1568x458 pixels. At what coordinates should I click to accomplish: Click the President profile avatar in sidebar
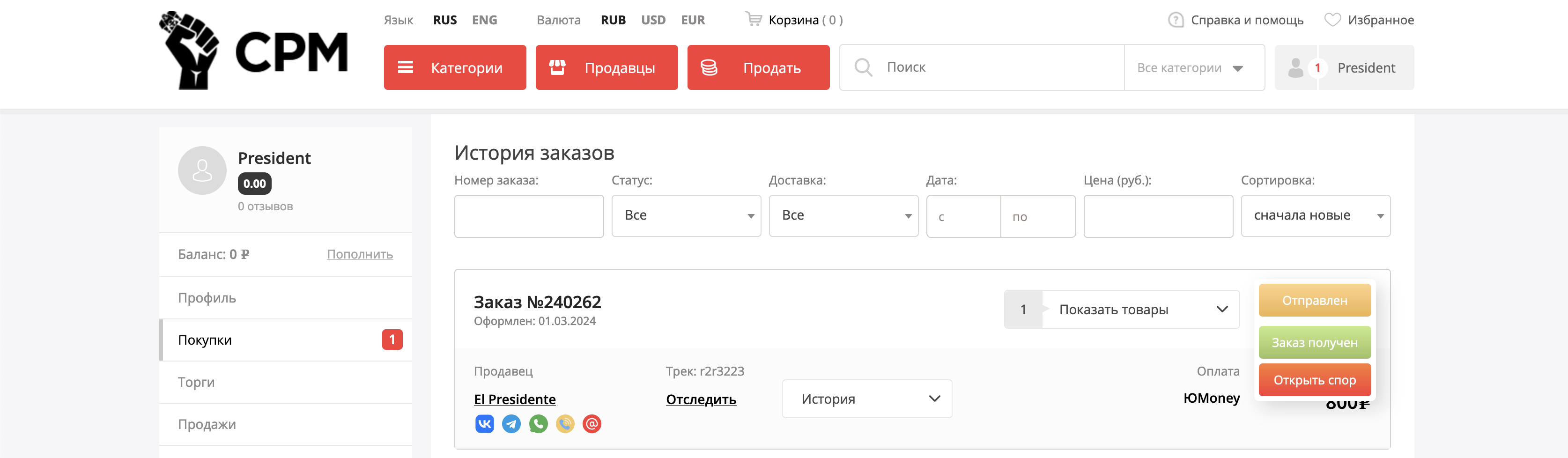[202, 170]
